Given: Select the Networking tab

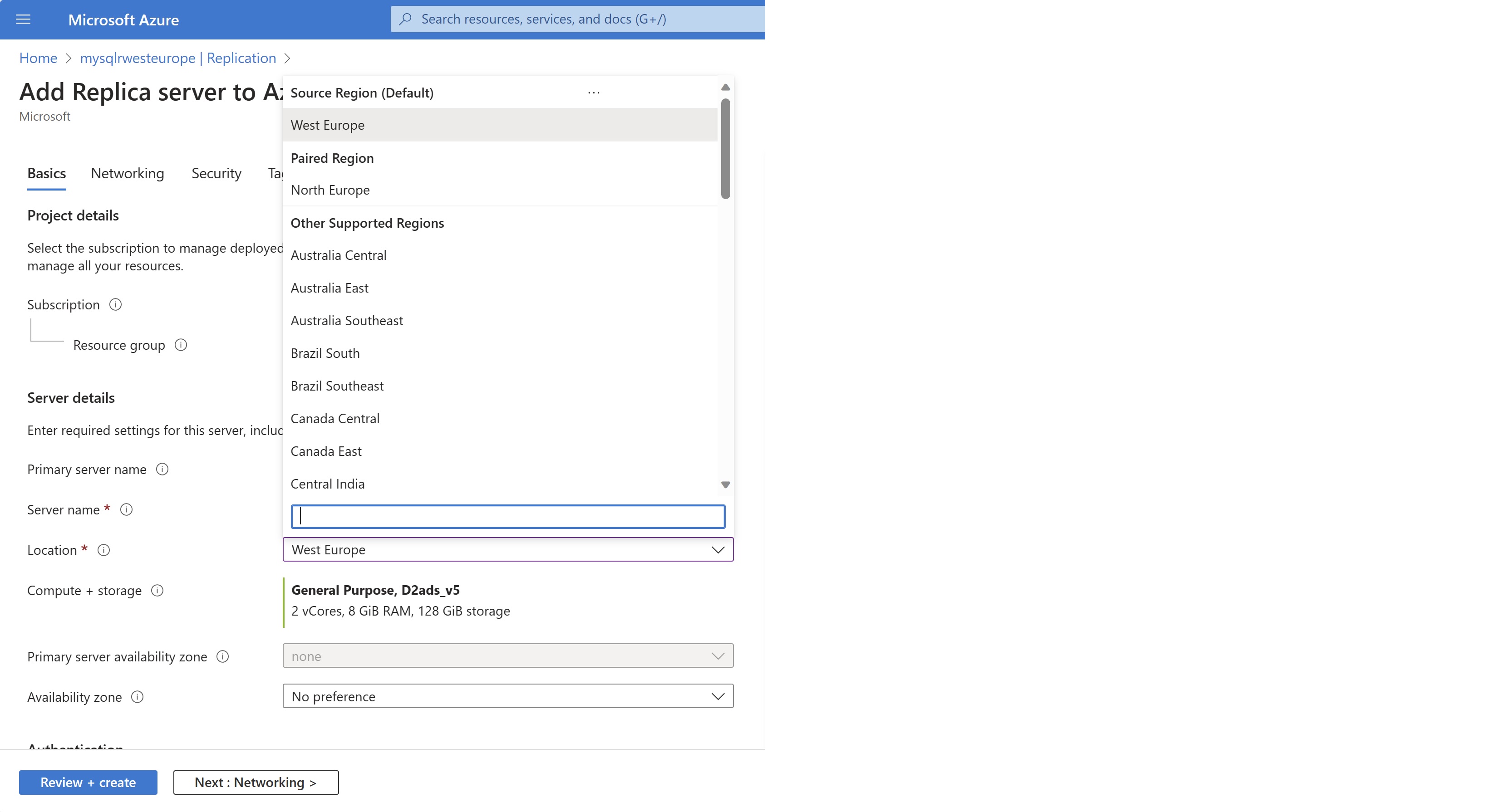Looking at the screenshot, I should click(x=128, y=172).
